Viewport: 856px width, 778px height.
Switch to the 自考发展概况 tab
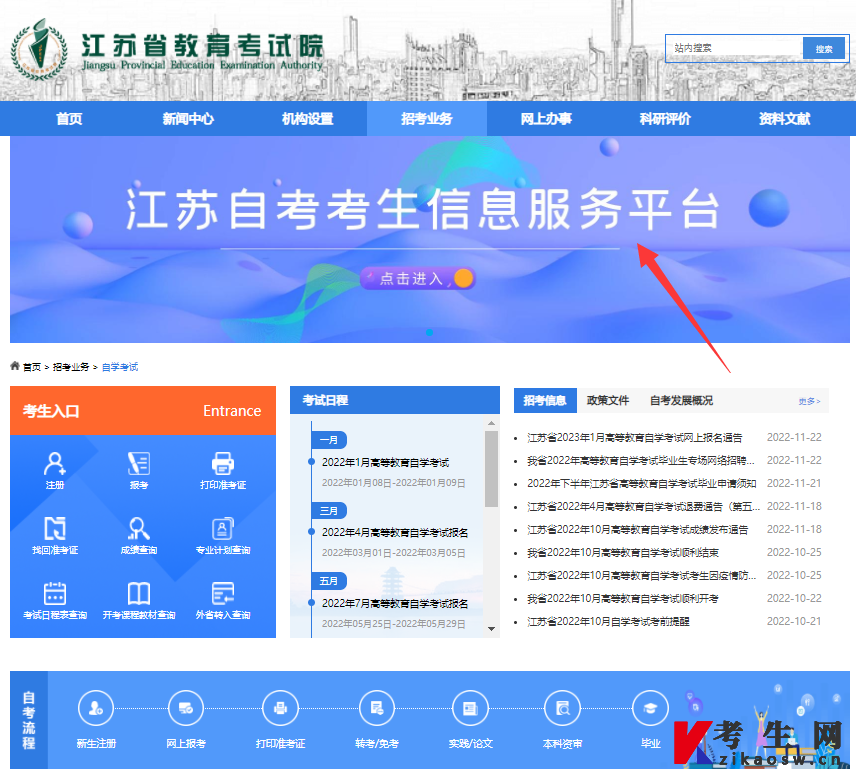[x=681, y=400]
